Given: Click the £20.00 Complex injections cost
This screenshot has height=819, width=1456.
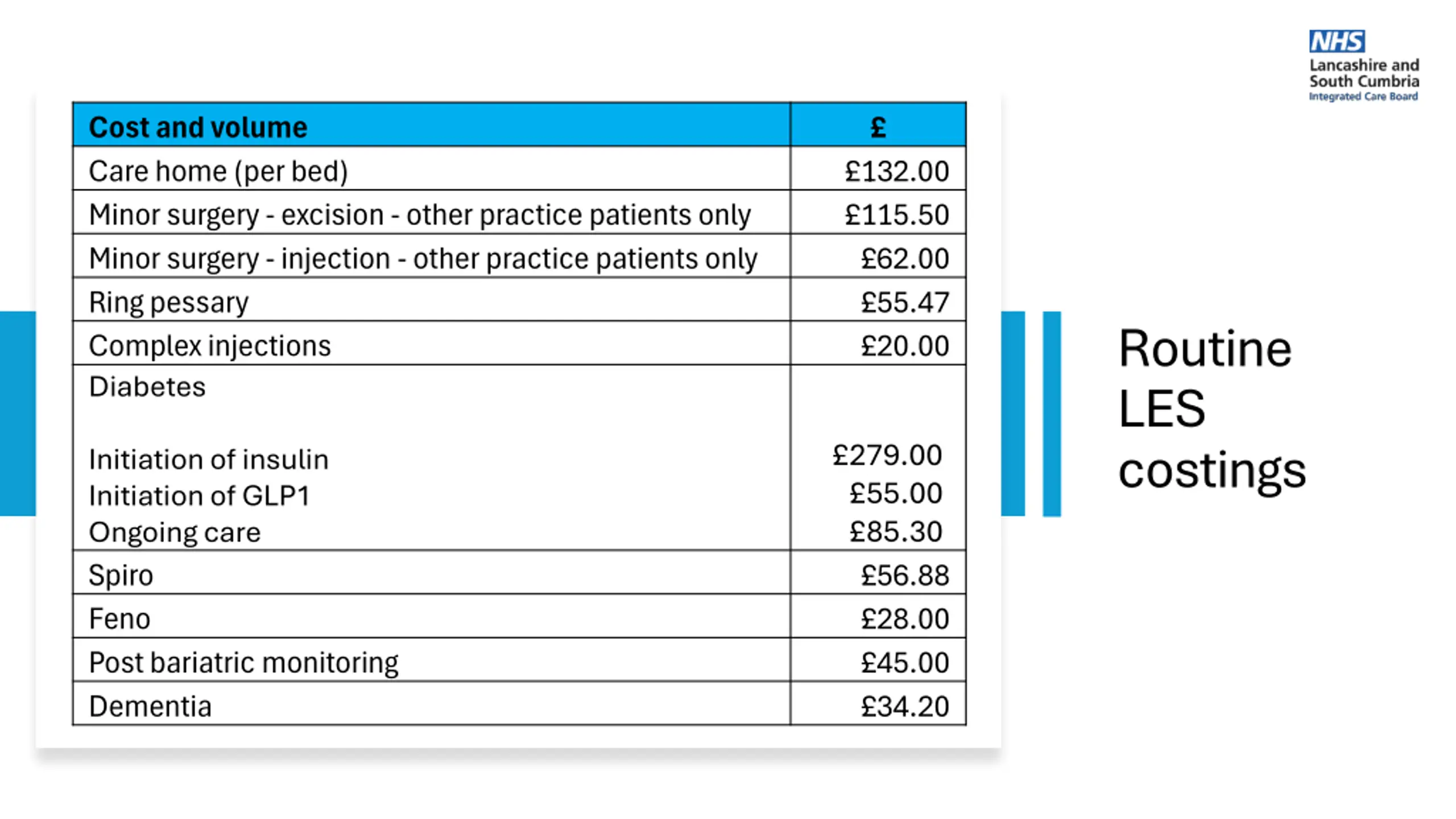Looking at the screenshot, I should tap(904, 346).
